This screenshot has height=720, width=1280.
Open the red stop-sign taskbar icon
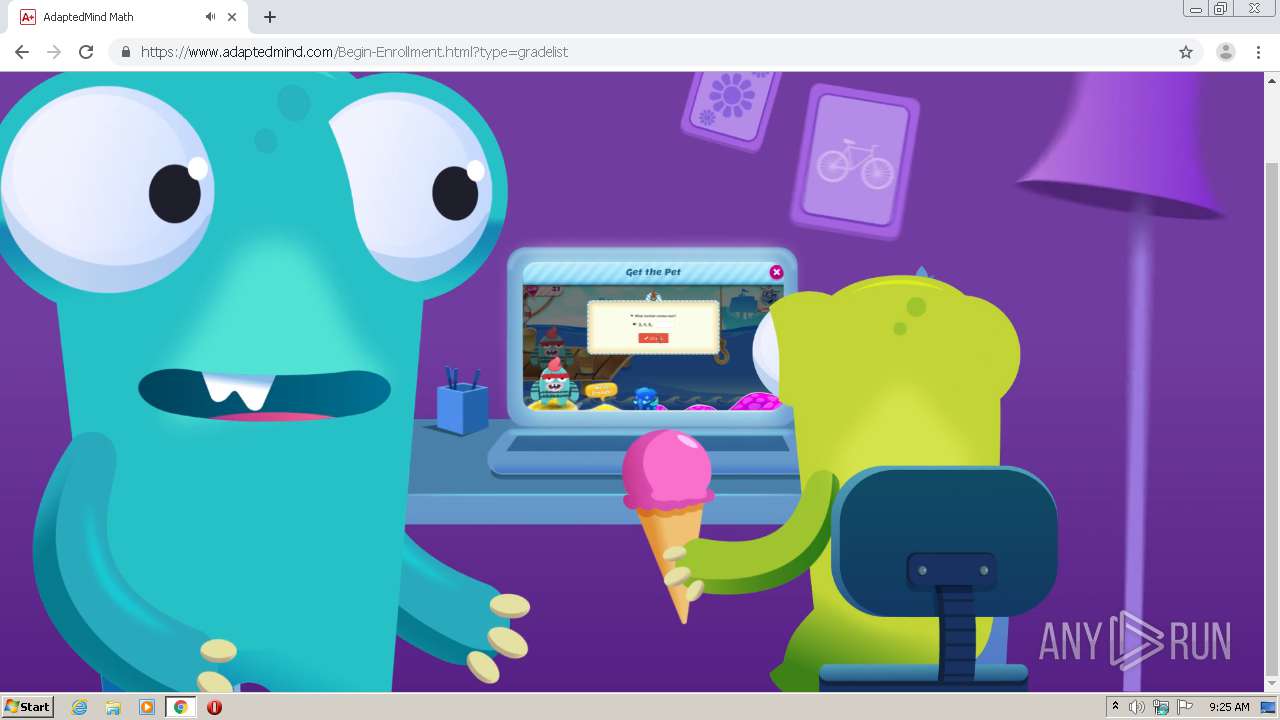pyautogui.click(x=214, y=707)
